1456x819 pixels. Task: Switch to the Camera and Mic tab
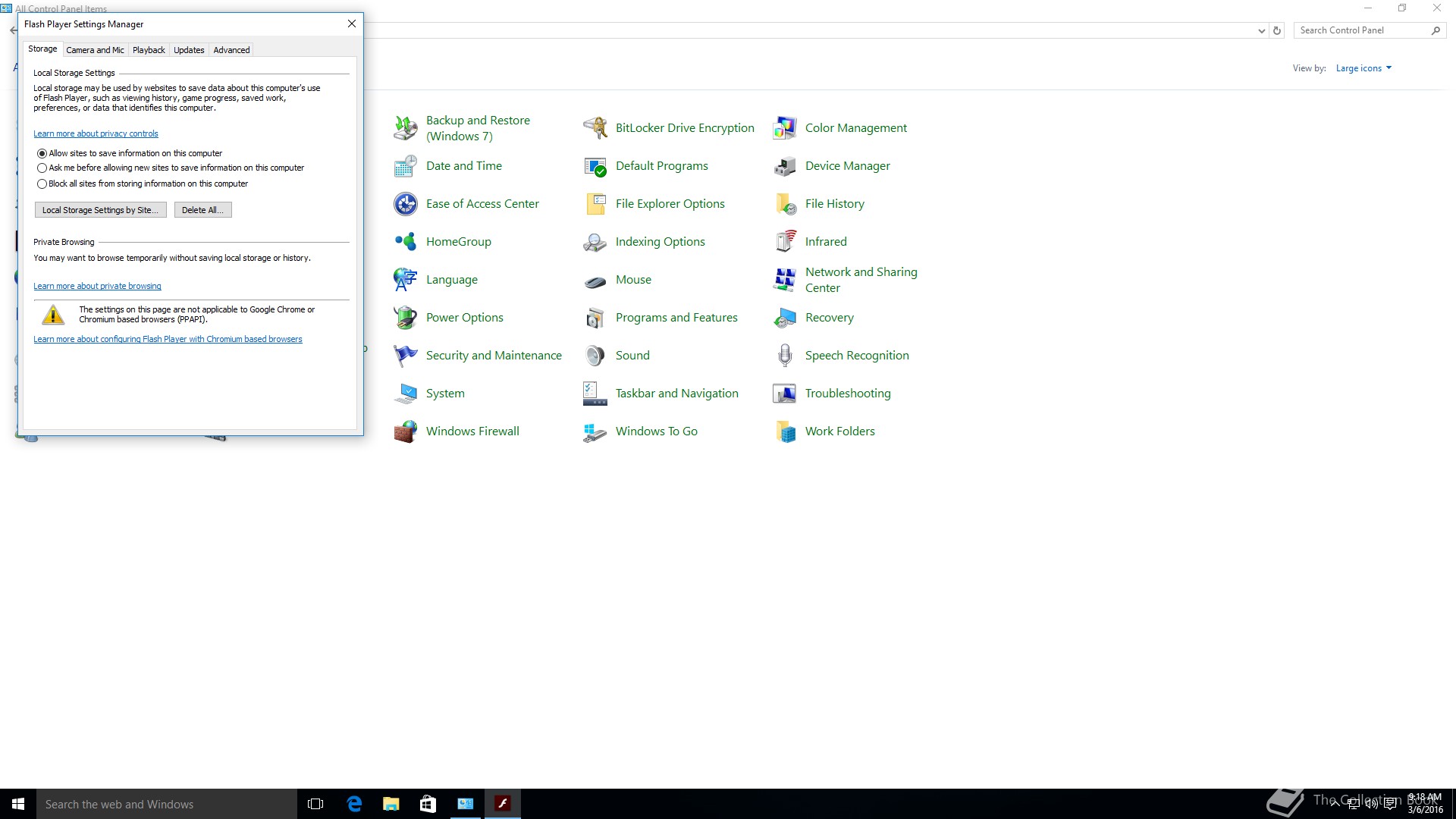pos(95,50)
